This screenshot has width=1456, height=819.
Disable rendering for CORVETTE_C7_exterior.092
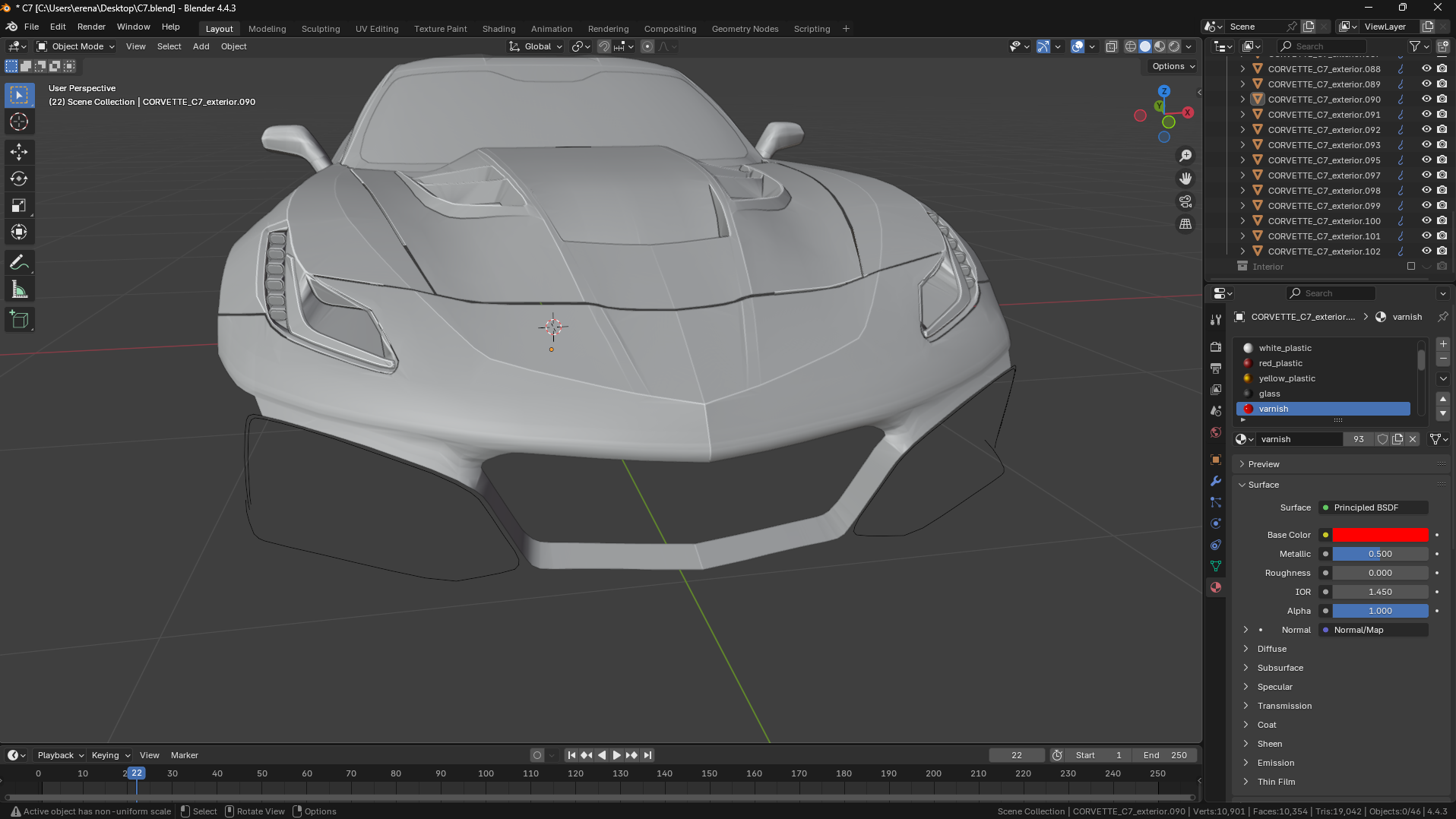[1442, 129]
